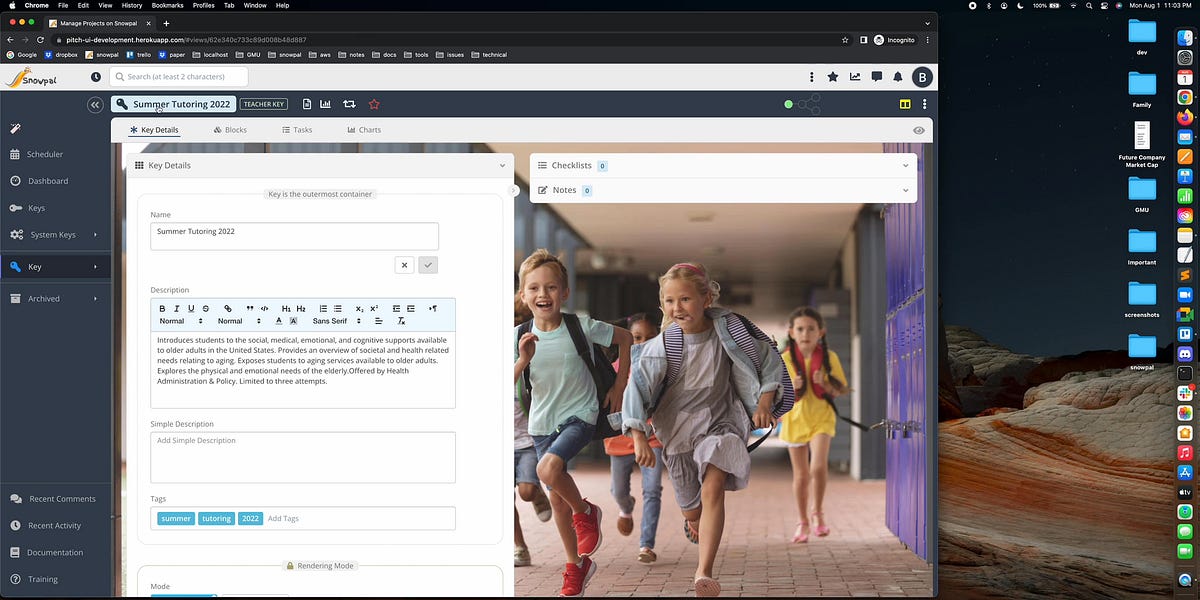Increase indent in description editor
The image size is (1200, 600).
pos(411,308)
